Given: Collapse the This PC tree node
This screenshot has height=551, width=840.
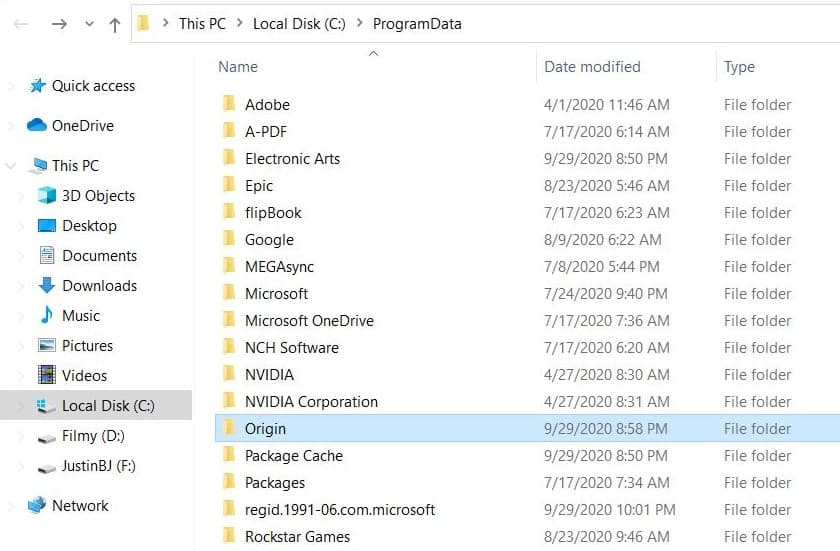Looking at the screenshot, I should coord(11,166).
